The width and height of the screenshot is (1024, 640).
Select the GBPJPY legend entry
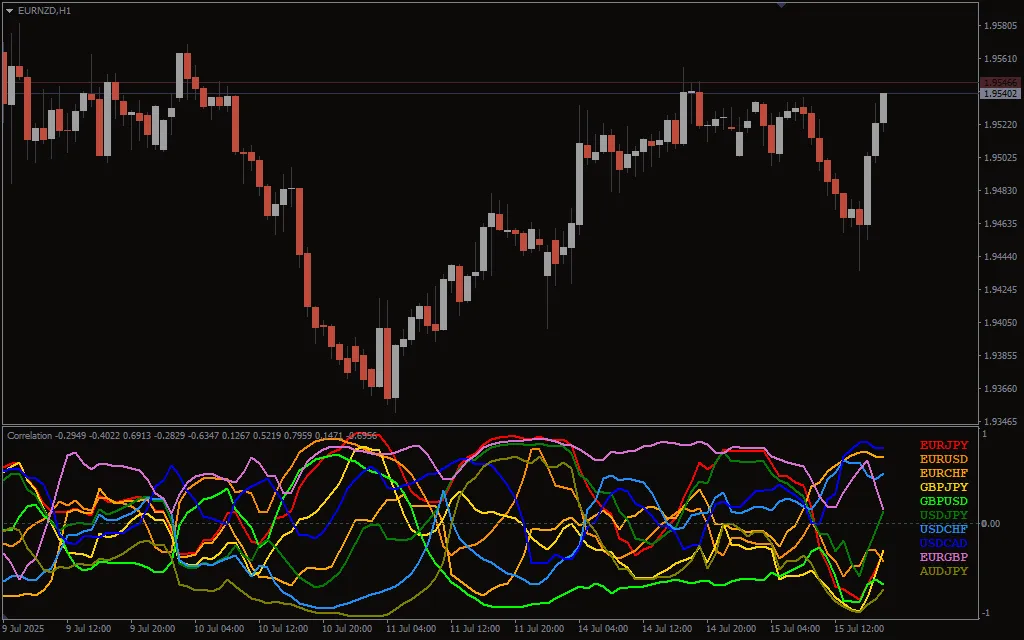click(943, 487)
